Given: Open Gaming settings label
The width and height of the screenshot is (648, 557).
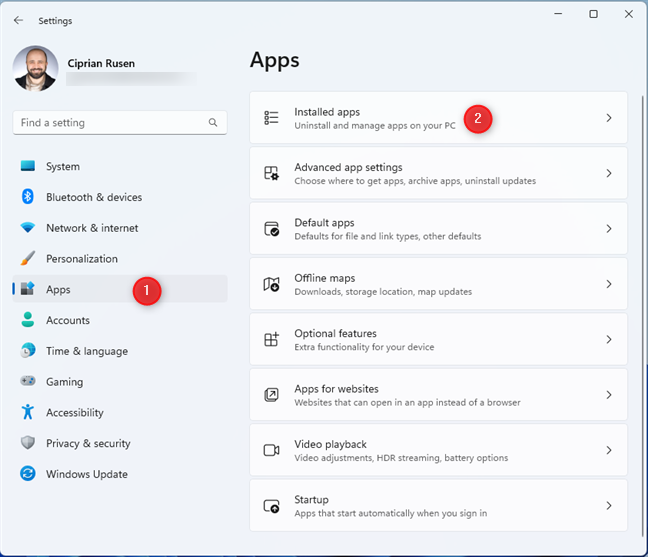Looking at the screenshot, I should click(x=64, y=382).
